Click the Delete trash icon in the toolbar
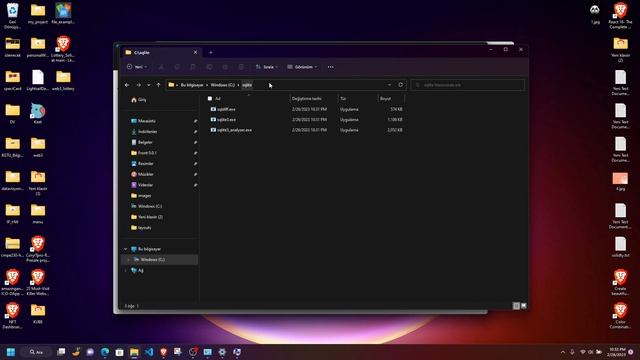Image resolution: width=640 pixels, height=360 pixels. (x=241, y=67)
